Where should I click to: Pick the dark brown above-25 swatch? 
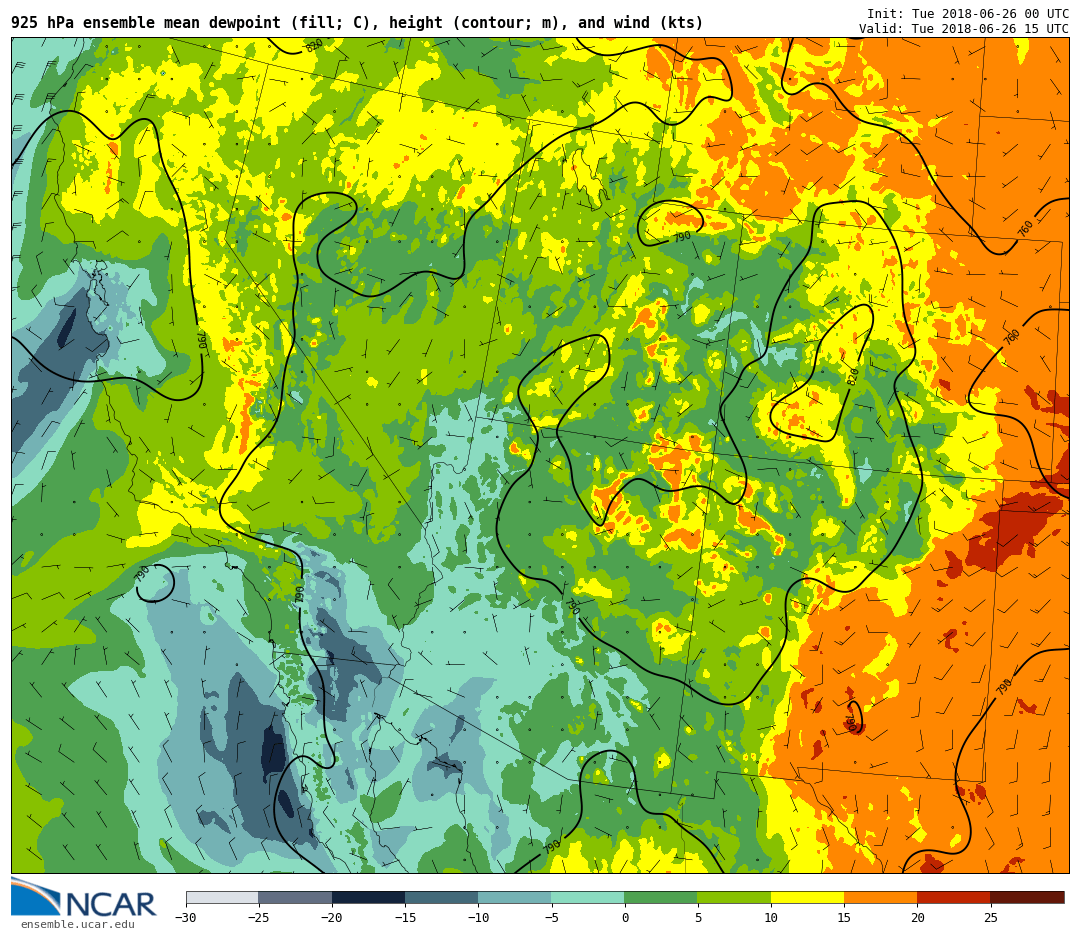click(x=1027, y=897)
